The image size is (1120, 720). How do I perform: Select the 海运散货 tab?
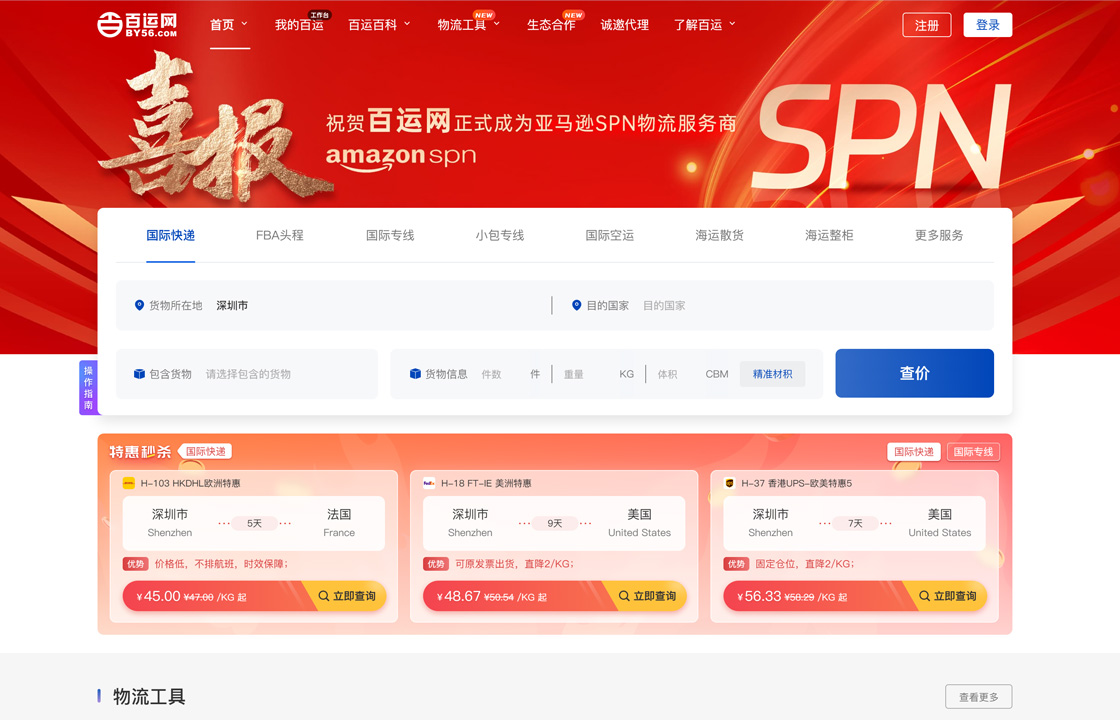(x=719, y=235)
